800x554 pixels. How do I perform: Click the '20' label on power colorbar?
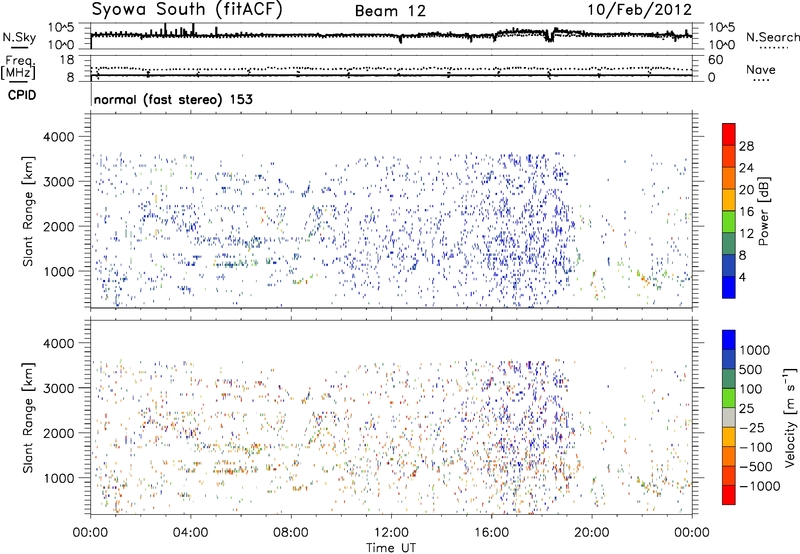coord(746,190)
